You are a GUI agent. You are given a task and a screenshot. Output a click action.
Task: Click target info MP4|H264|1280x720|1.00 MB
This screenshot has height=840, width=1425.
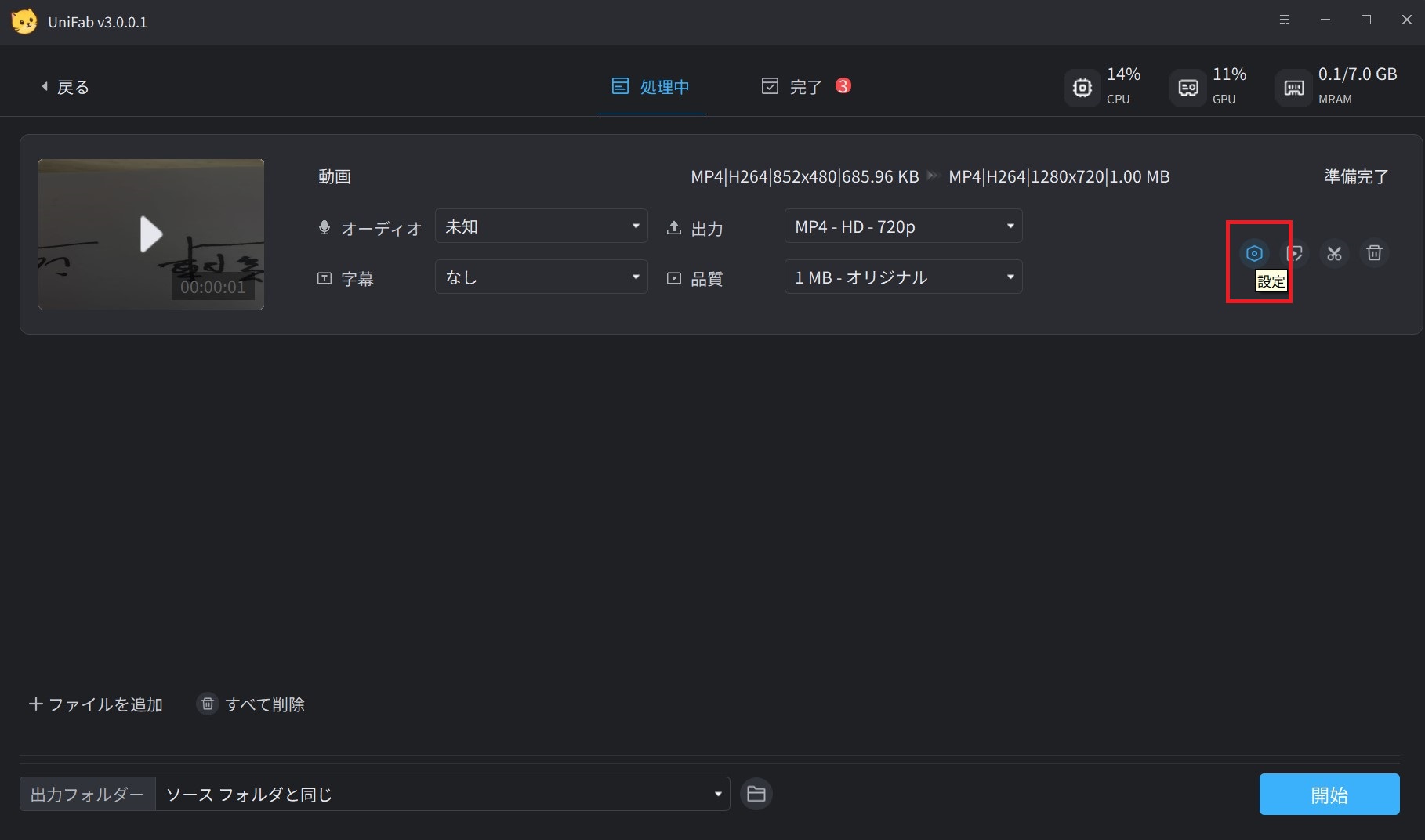[1059, 176]
